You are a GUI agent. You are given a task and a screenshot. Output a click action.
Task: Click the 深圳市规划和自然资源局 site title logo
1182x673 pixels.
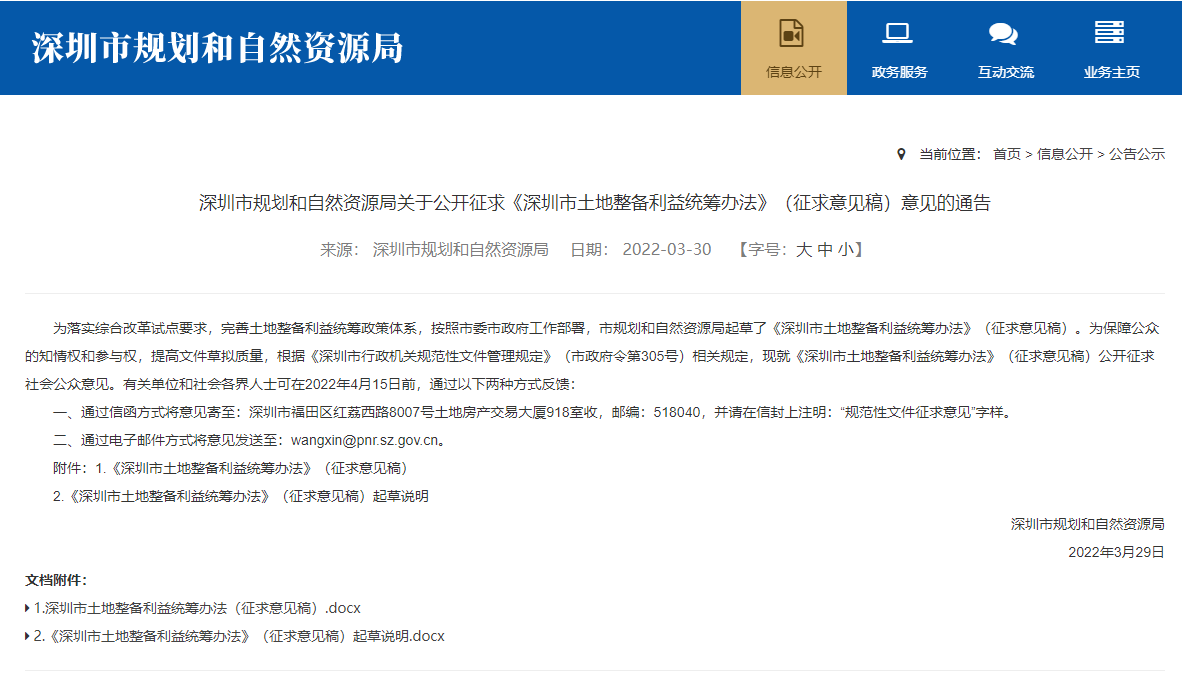pos(217,47)
